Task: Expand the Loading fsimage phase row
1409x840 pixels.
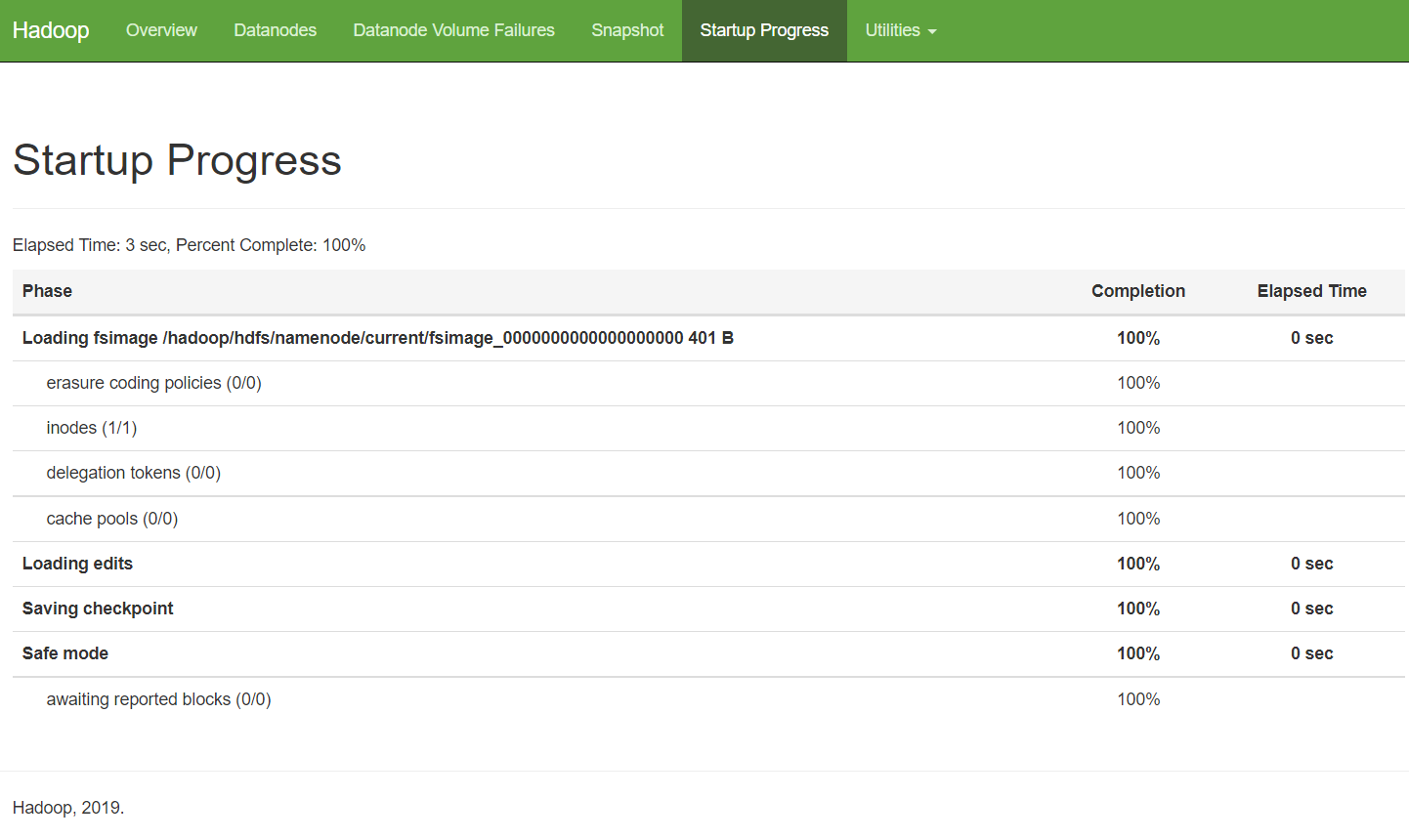Action: pyautogui.click(x=377, y=337)
